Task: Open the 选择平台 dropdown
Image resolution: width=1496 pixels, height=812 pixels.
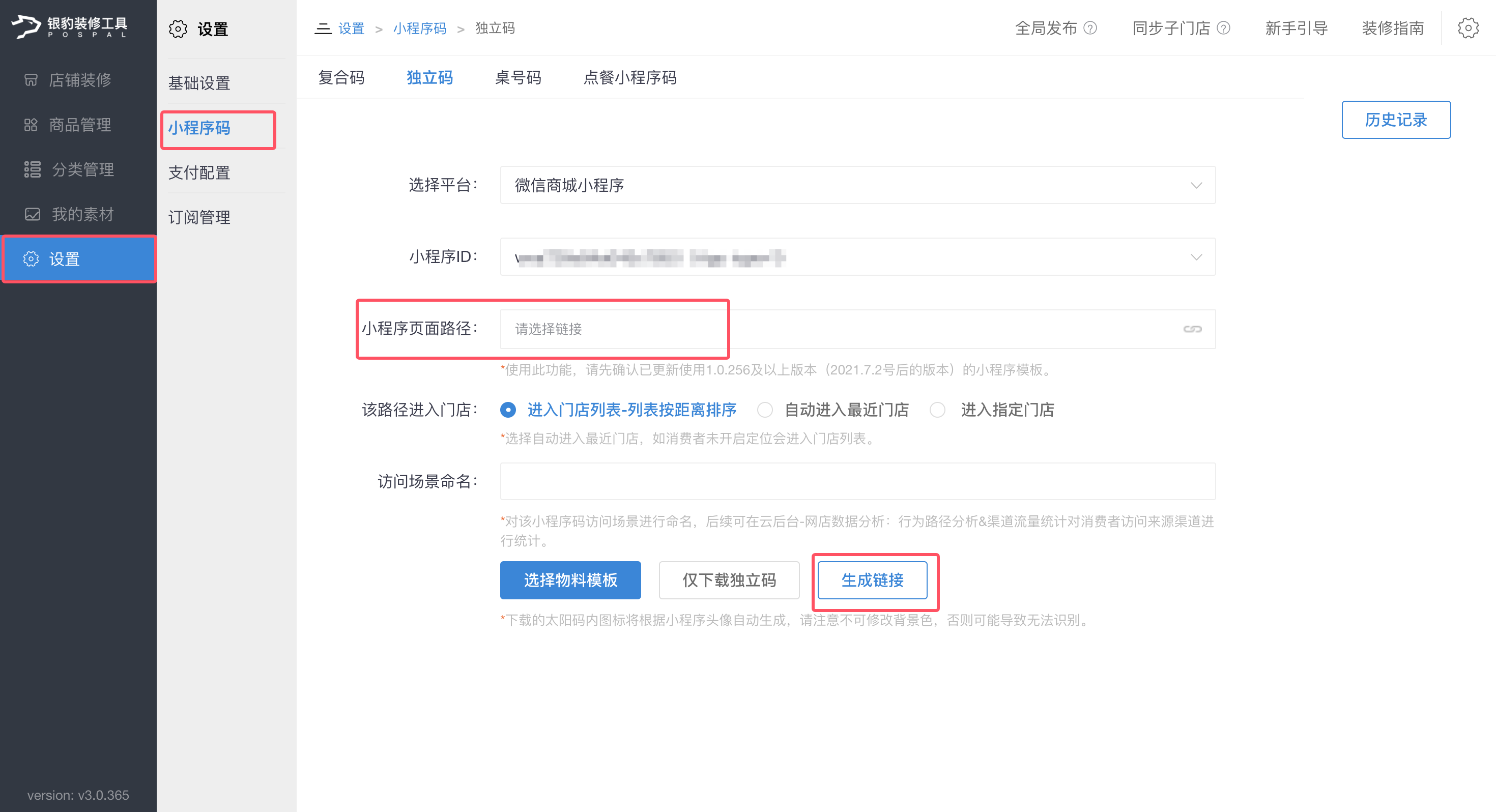Action: click(858, 185)
